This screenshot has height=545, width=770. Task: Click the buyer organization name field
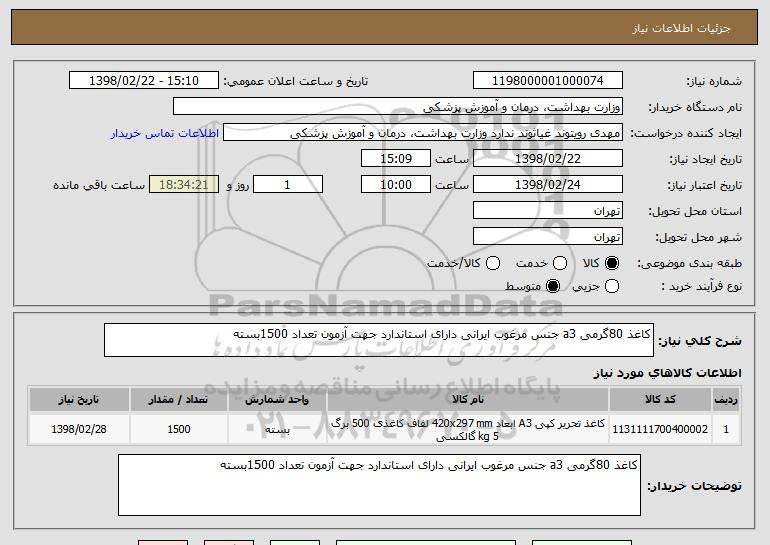pos(398,107)
